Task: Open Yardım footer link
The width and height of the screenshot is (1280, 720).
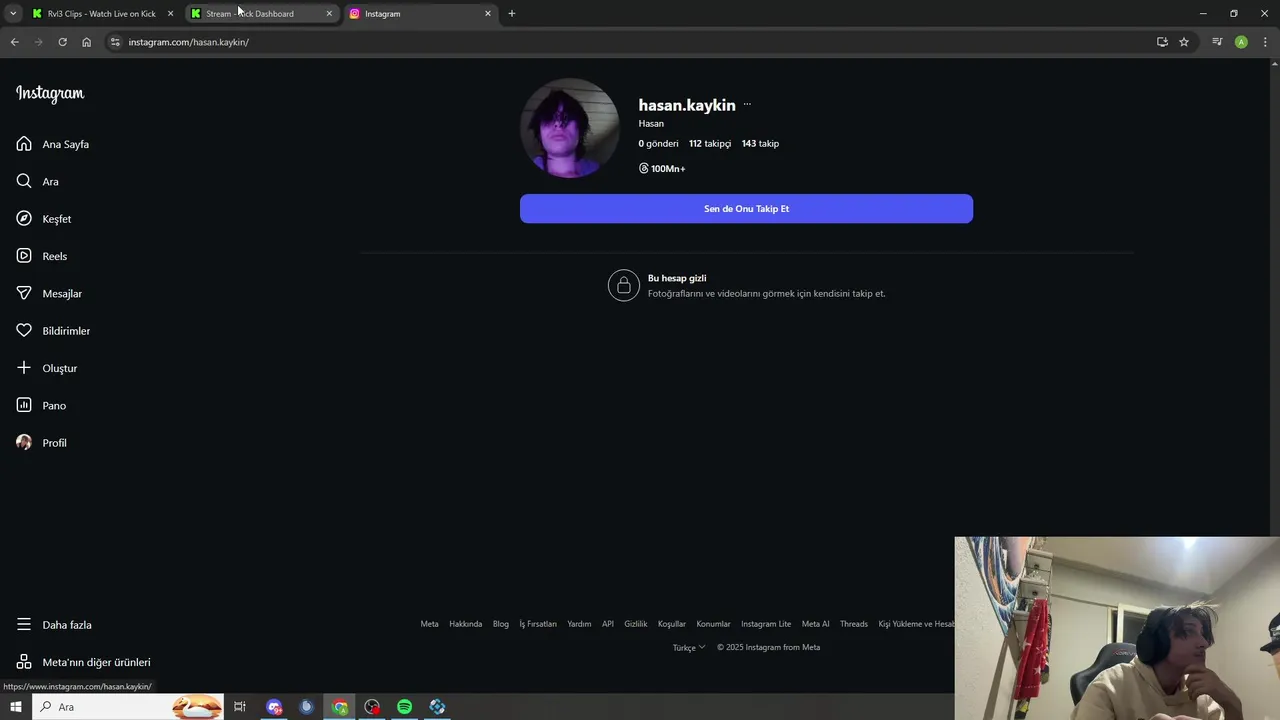Action: [x=579, y=624]
